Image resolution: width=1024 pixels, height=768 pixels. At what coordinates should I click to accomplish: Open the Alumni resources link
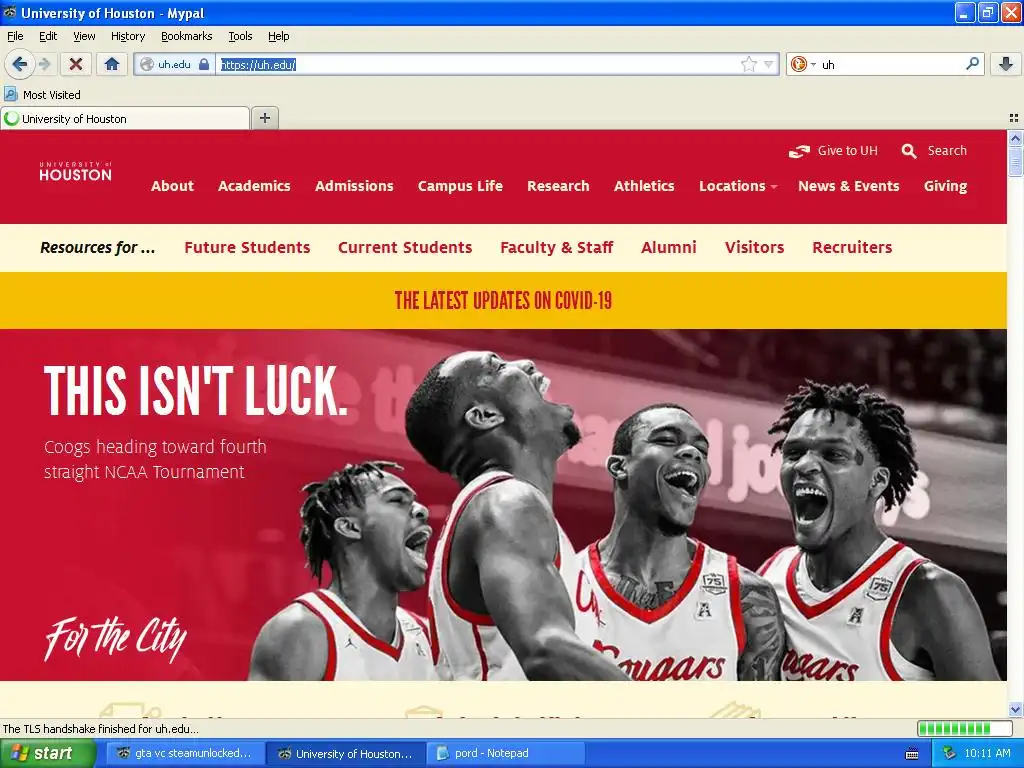click(x=669, y=248)
